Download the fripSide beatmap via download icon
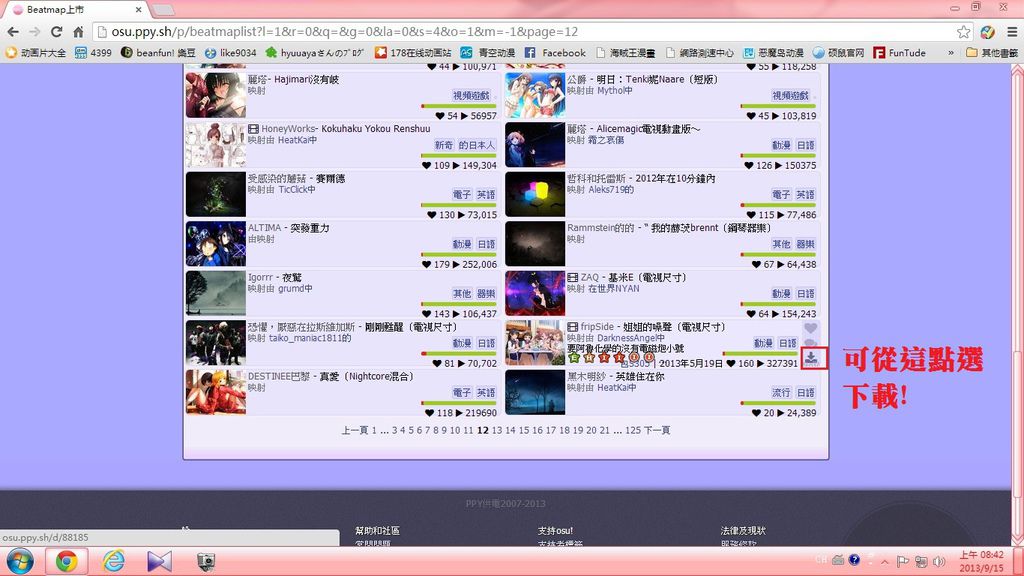Image resolution: width=1024 pixels, height=576 pixels. (810, 357)
